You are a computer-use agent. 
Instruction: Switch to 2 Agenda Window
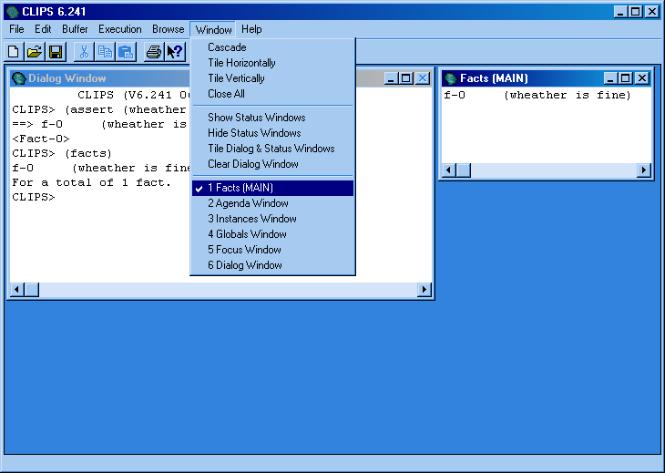(272, 203)
